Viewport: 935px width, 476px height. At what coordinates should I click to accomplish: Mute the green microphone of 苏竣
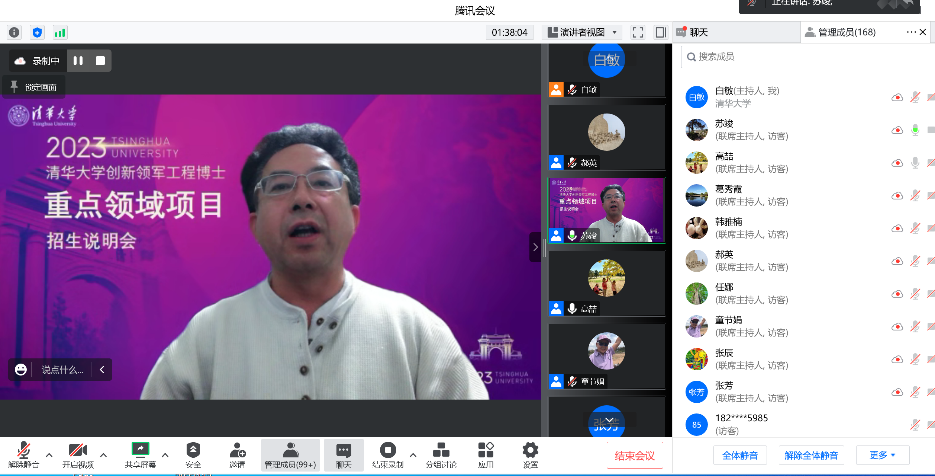(915, 129)
